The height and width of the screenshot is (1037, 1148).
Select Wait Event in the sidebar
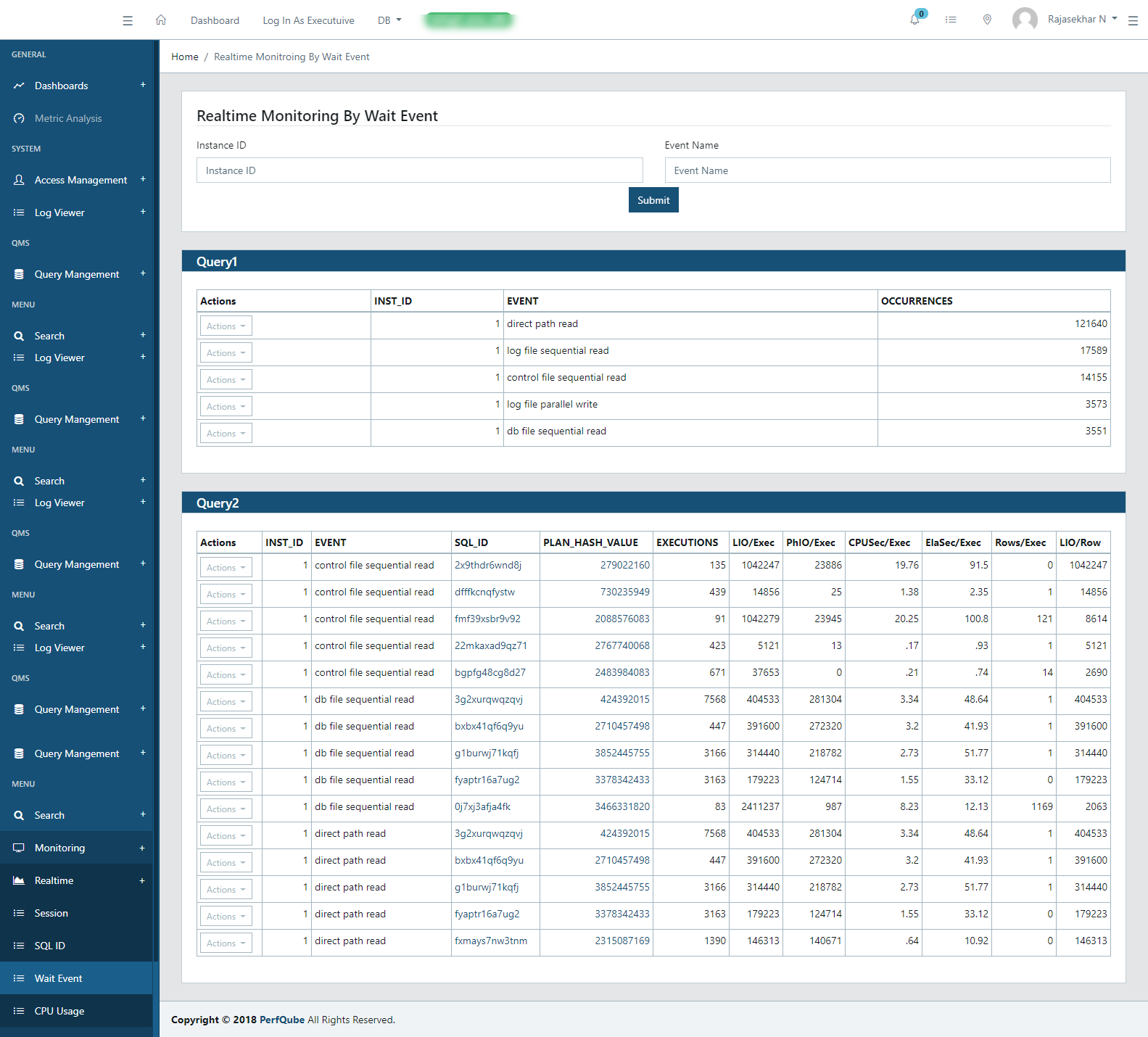click(x=59, y=978)
